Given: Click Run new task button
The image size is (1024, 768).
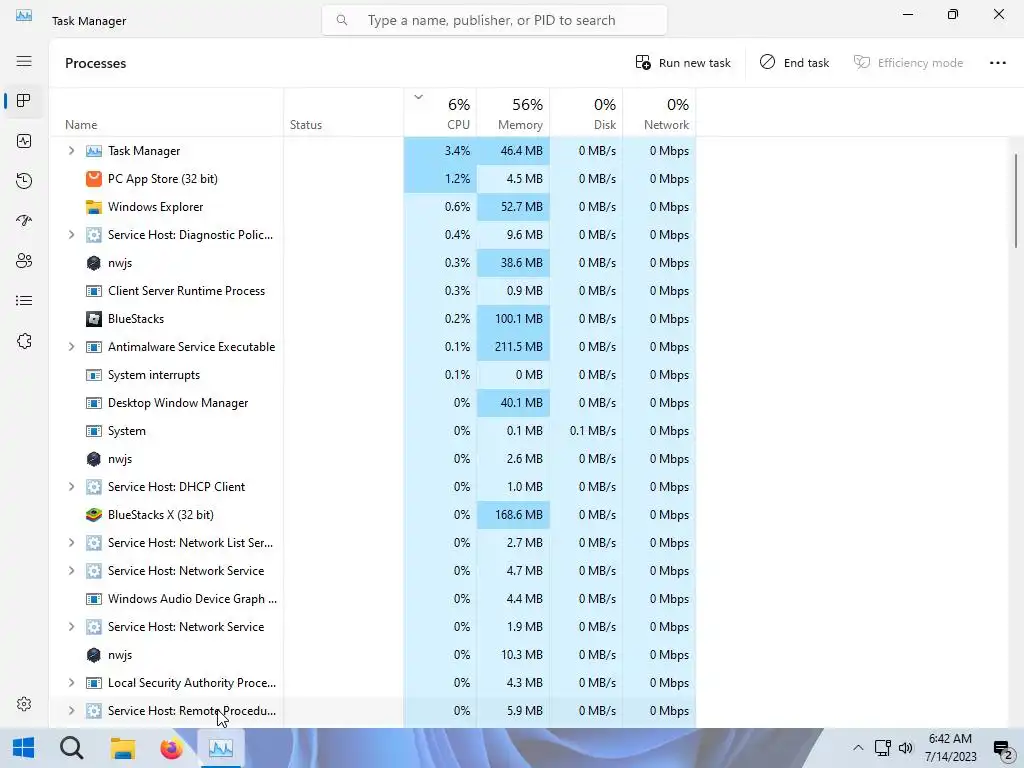Looking at the screenshot, I should click(x=683, y=63).
